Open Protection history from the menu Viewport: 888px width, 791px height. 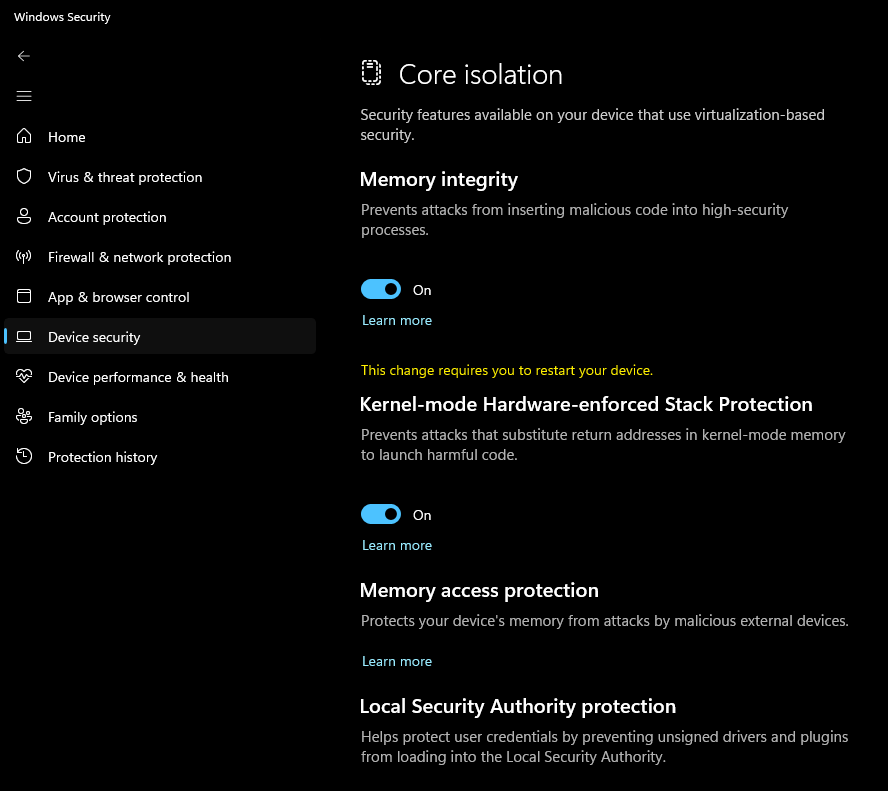tap(102, 456)
